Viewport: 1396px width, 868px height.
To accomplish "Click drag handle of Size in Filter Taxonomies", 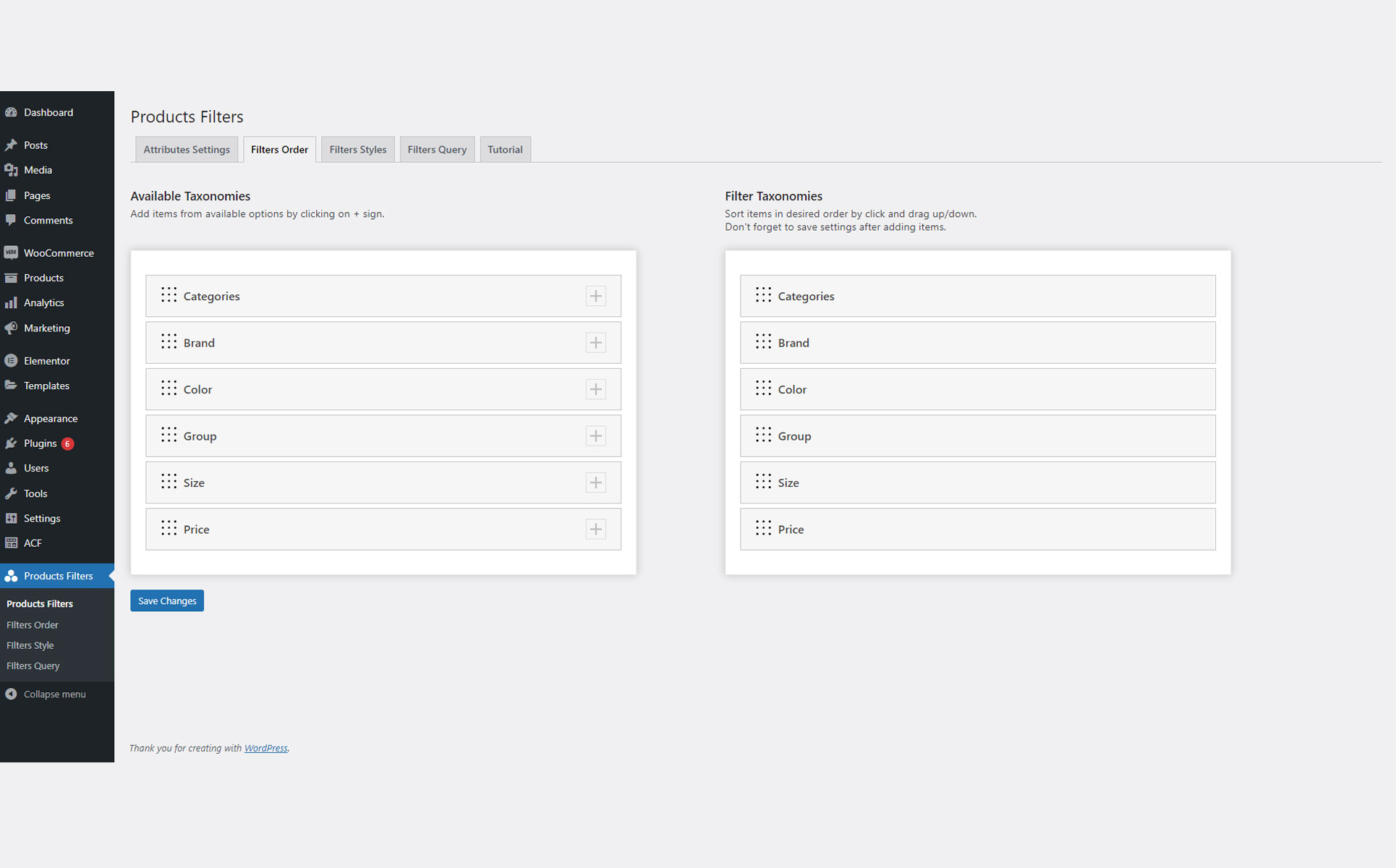I will click(763, 482).
